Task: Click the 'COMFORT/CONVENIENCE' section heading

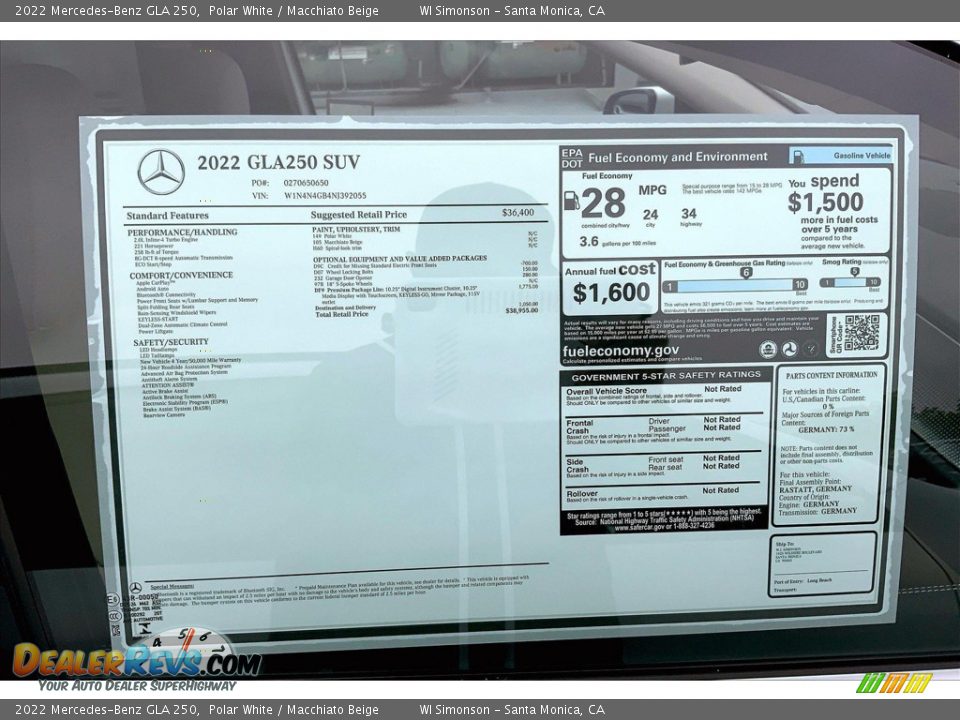Action: pos(181,276)
